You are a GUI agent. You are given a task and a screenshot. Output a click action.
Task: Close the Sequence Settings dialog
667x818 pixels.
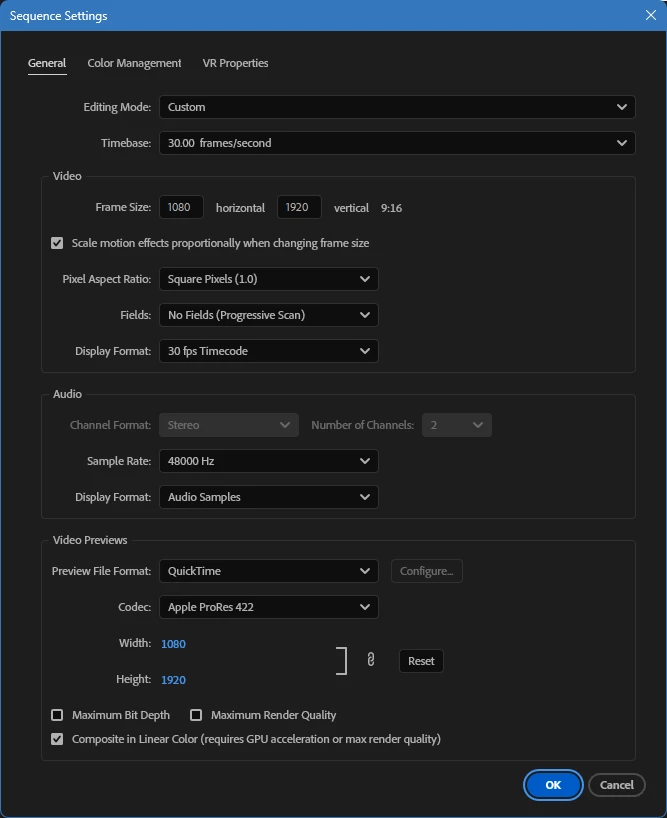650,15
